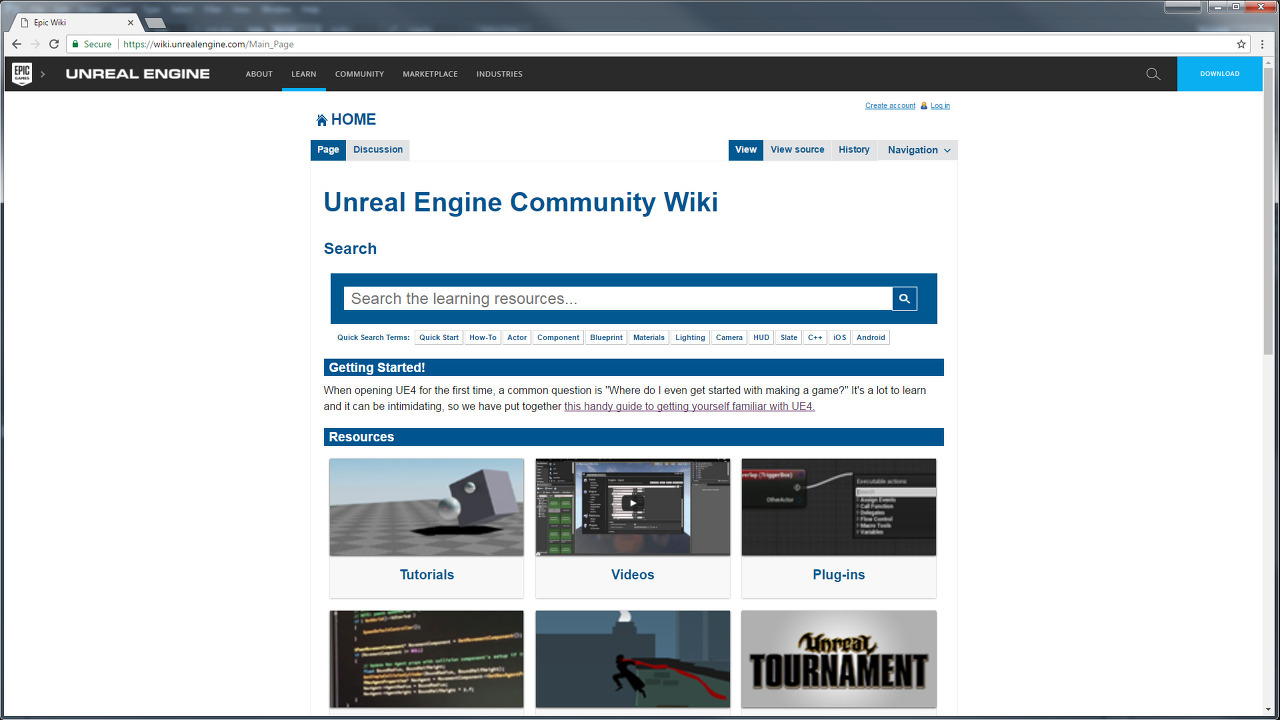The height and width of the screenshot is (720, 1280).
Task: Click the browser back arrow
Action: point(16,44)
